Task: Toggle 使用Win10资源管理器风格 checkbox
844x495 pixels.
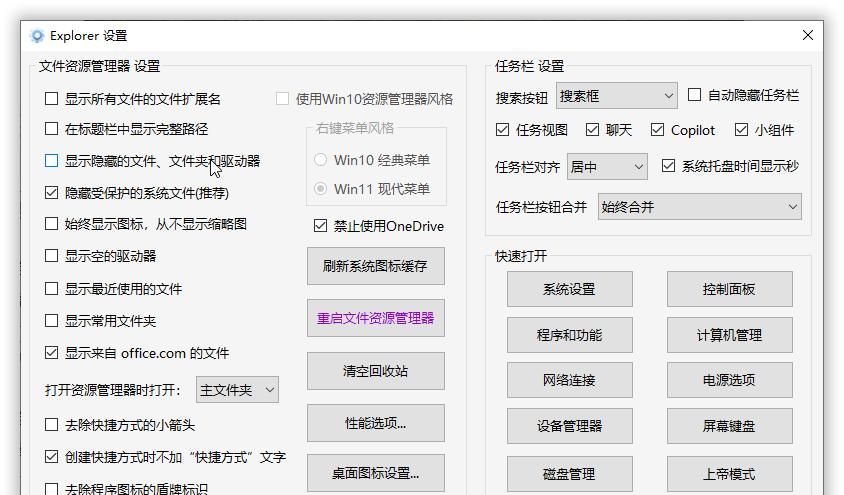Action: [282, 99]
